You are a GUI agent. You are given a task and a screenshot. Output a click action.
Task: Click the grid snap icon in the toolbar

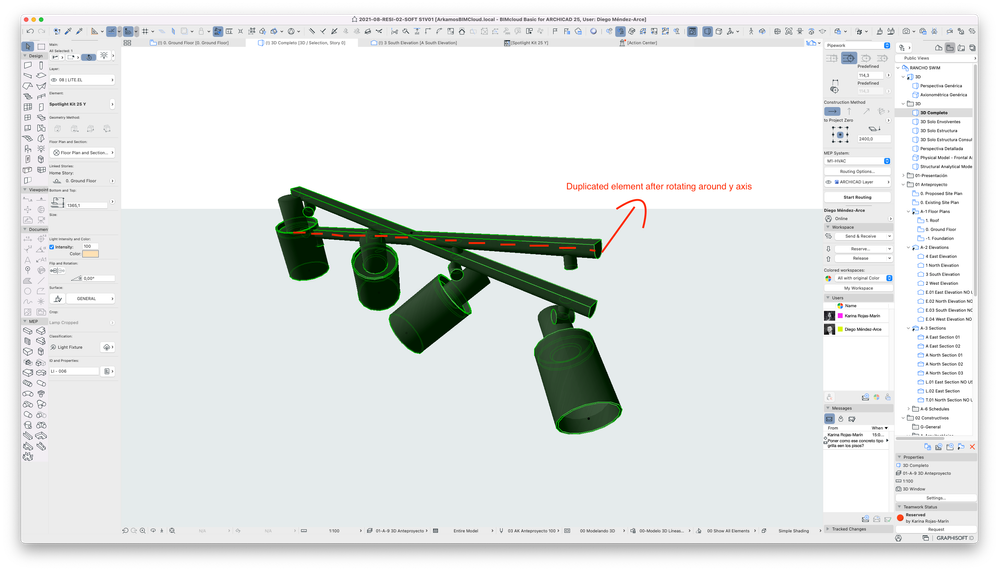145,31
